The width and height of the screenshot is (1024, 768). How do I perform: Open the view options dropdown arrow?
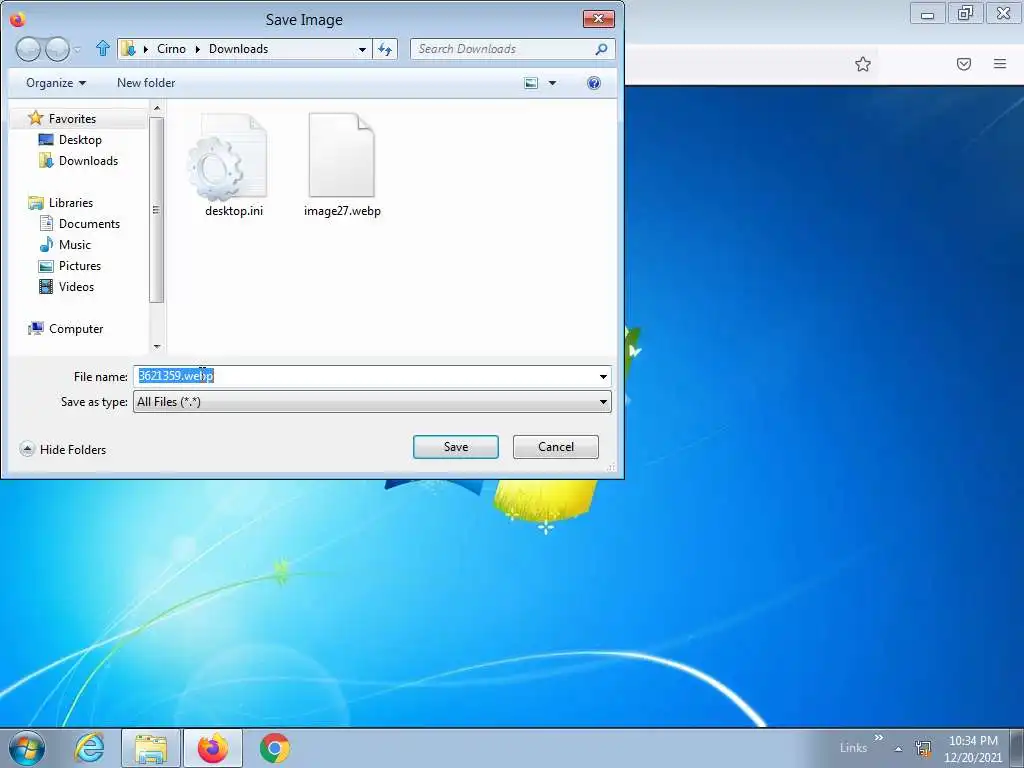click(552, 83)
